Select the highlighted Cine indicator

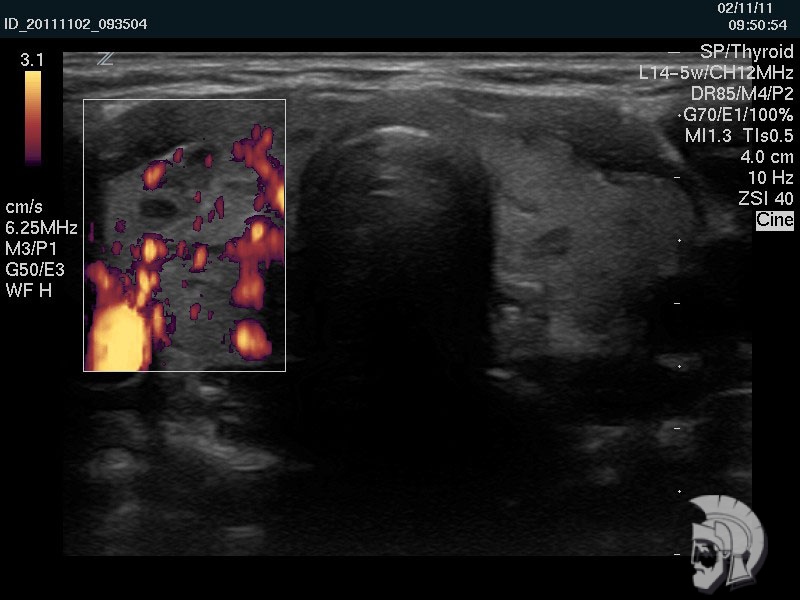click(x=775, y=220)
